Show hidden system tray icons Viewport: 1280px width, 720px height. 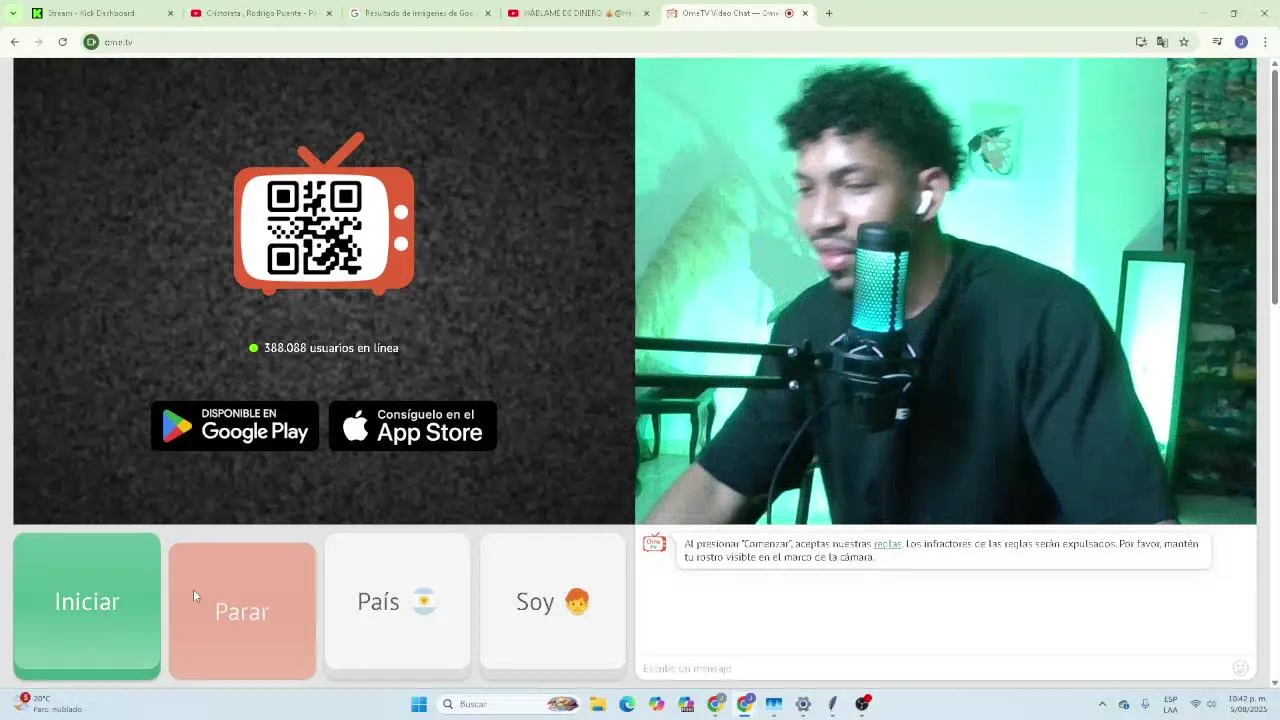(x=1102, y=704)
